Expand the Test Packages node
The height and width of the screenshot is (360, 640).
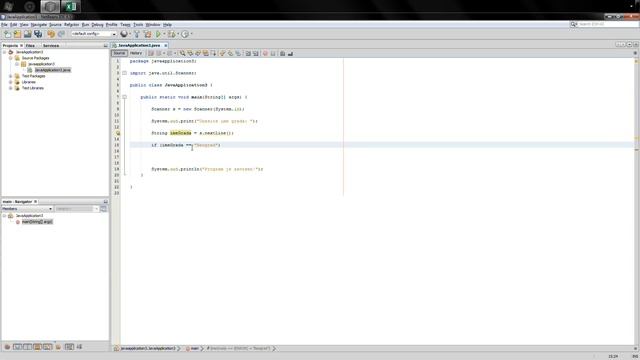(11, 76)
